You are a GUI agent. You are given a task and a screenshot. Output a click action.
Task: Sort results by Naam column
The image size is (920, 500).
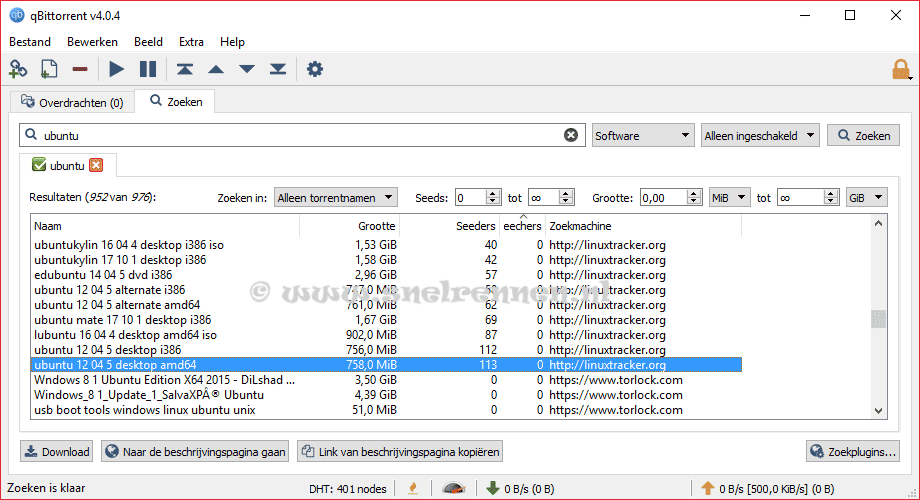tap(165, 226)
